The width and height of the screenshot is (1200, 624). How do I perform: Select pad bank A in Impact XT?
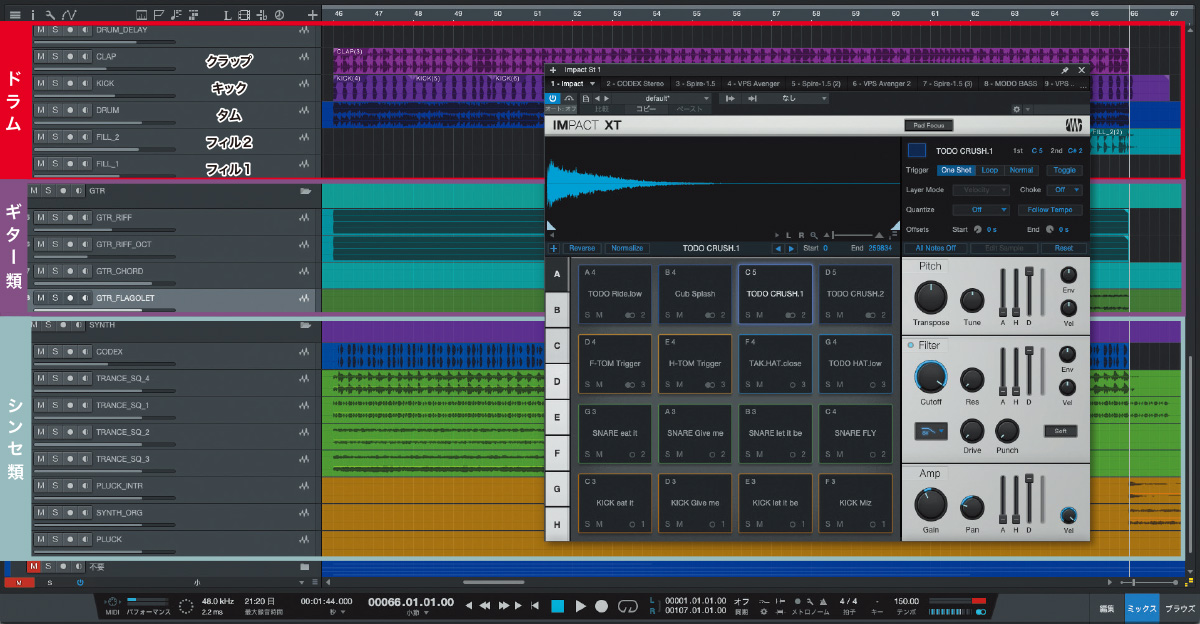coord(557,275)
